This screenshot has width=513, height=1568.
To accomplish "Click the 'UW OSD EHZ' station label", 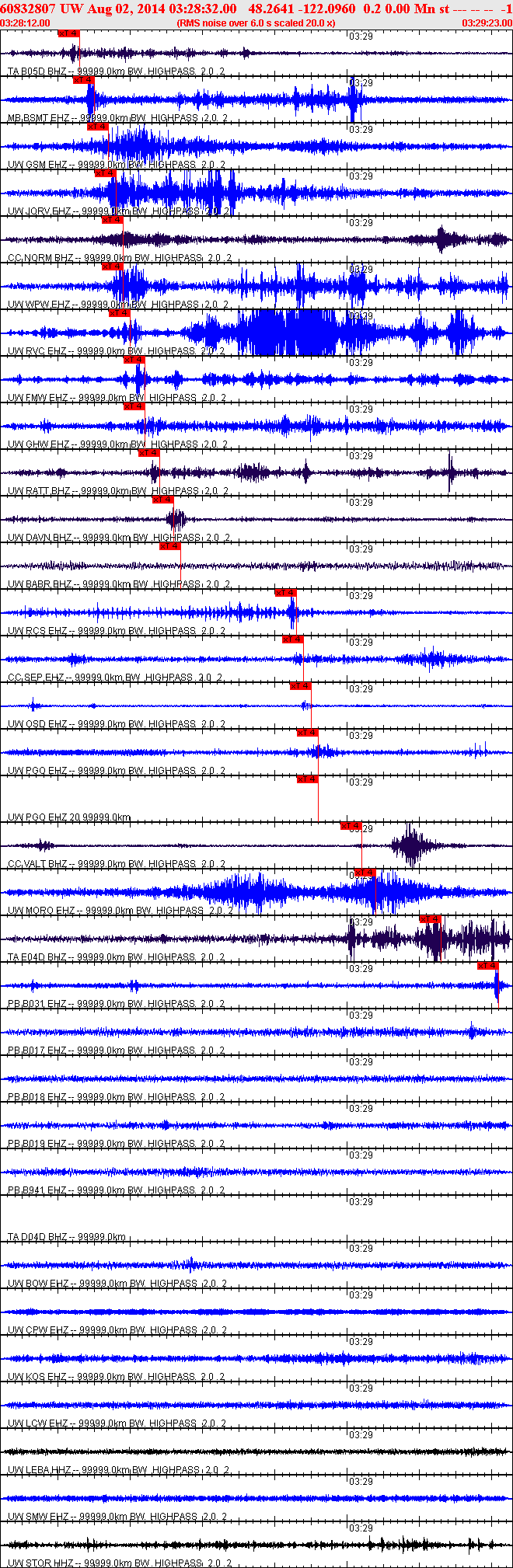I will tap(37, 724).
